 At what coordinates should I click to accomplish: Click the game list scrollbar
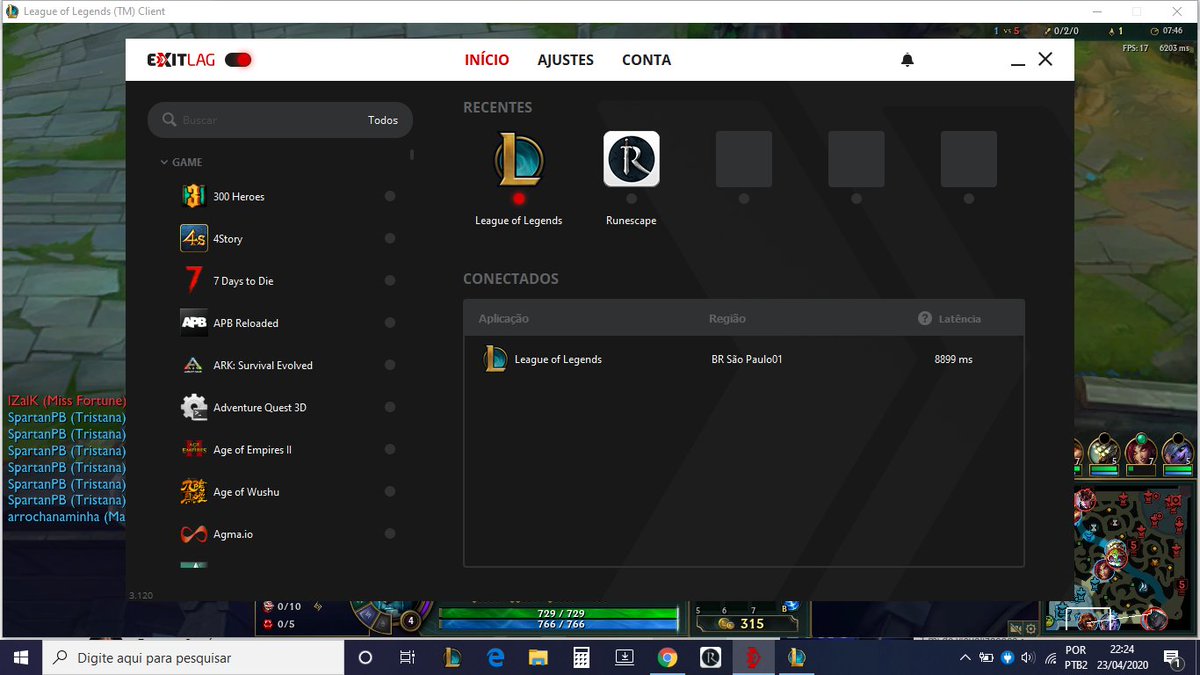(412, 155)
